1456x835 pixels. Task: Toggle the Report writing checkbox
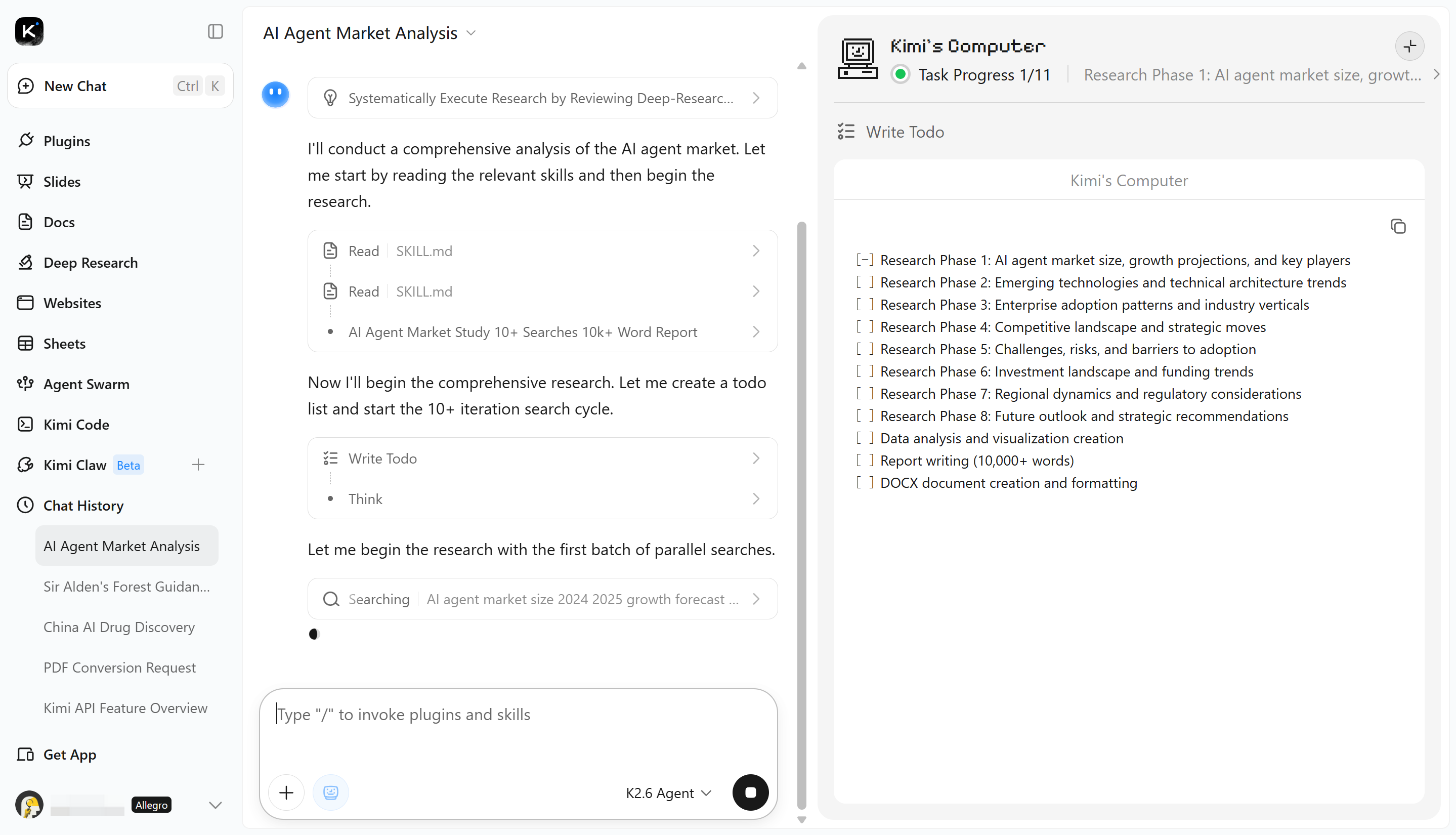tap(865, 460)
